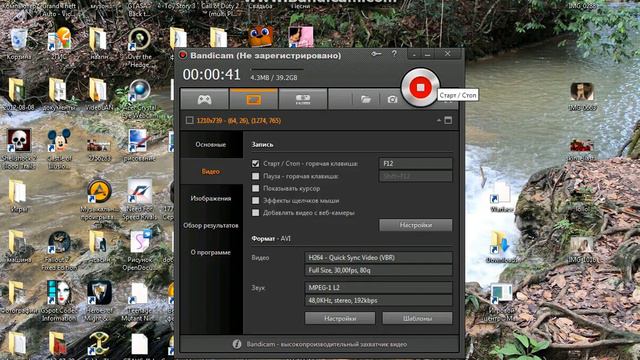Open the Фотографии desktop folder

tap(18, 297)
